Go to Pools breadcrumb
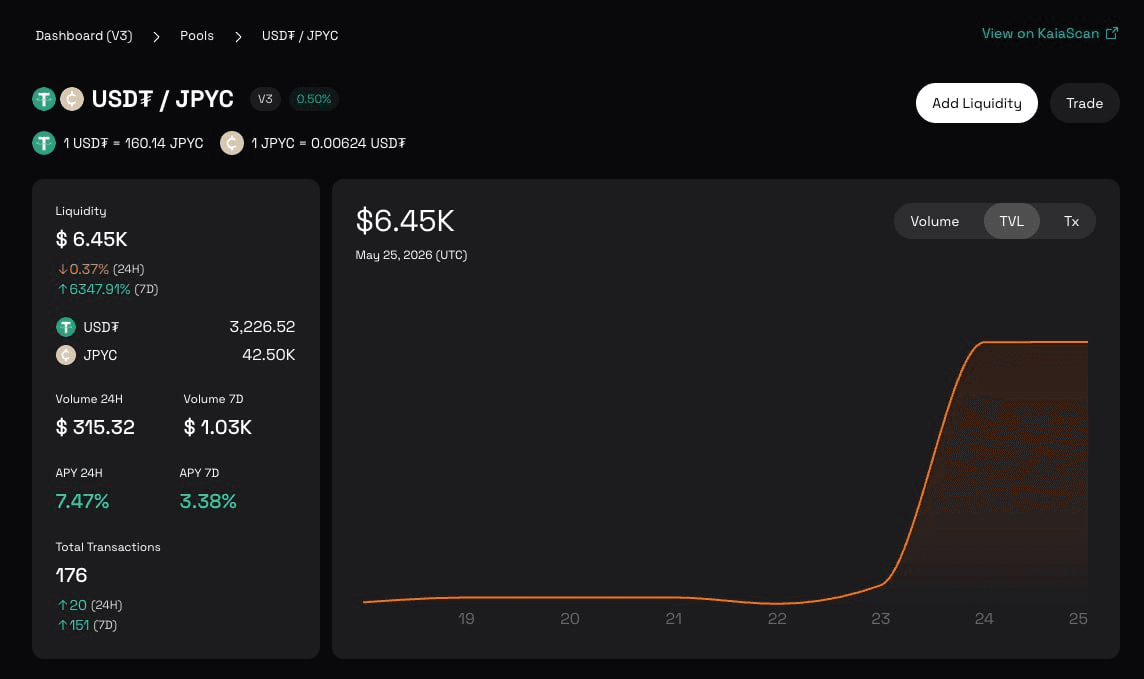1144x679 pixels. (x=197, y=36)
